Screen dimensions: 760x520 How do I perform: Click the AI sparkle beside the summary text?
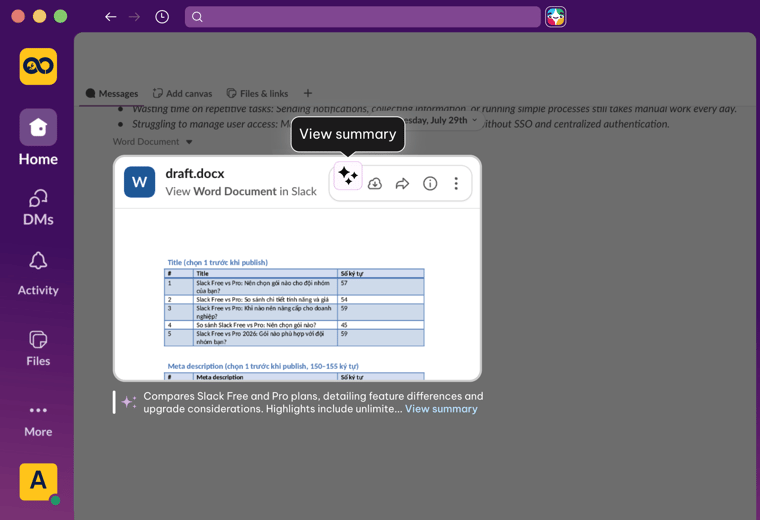[129, 402]
